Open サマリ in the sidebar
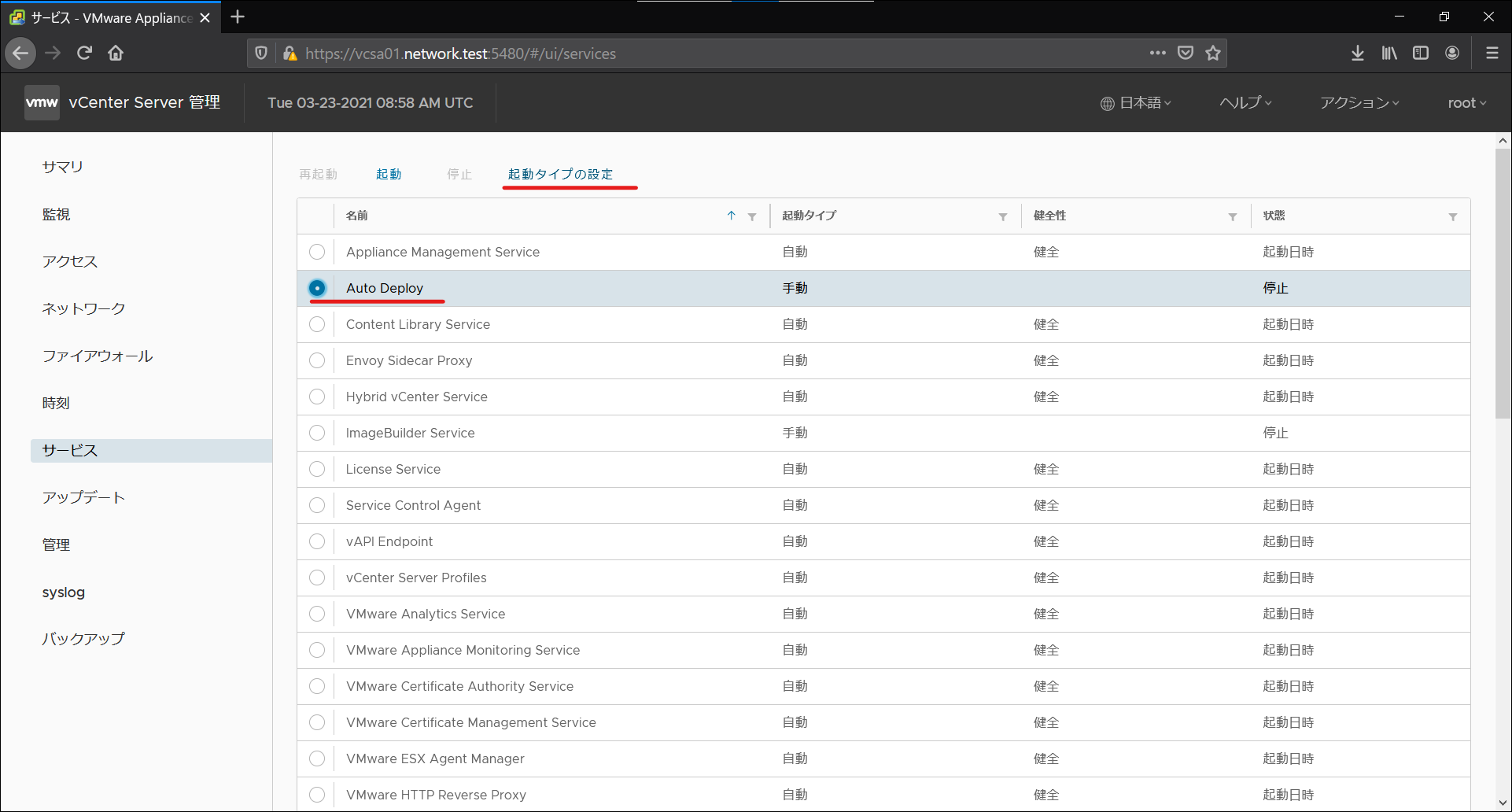This screenshot has width=1512, height=812. pos(63,167)
